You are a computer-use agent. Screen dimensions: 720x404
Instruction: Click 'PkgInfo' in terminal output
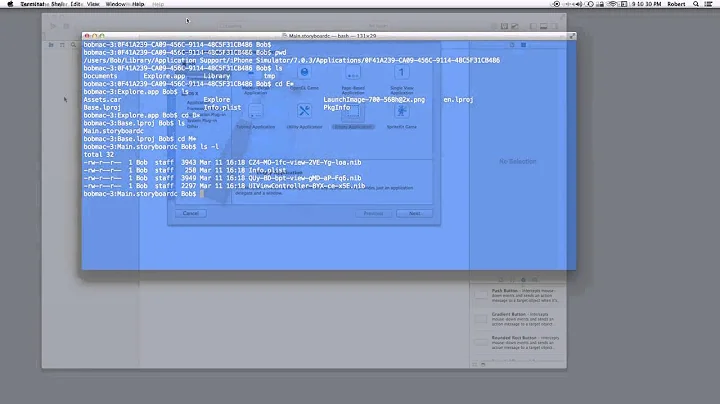coord(337,107)
